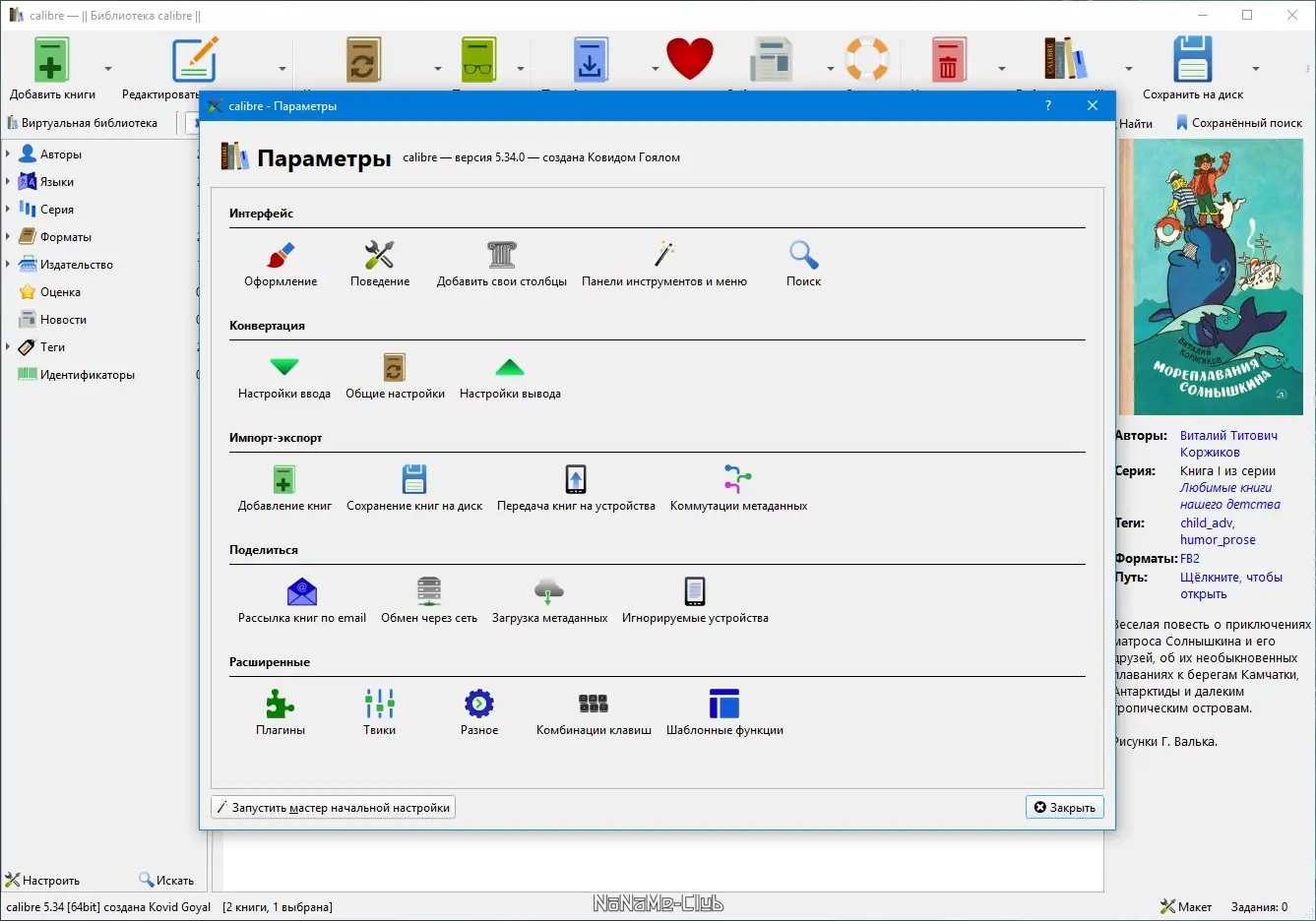Select Оценка in the tag browser

click(x=60, y=292)
